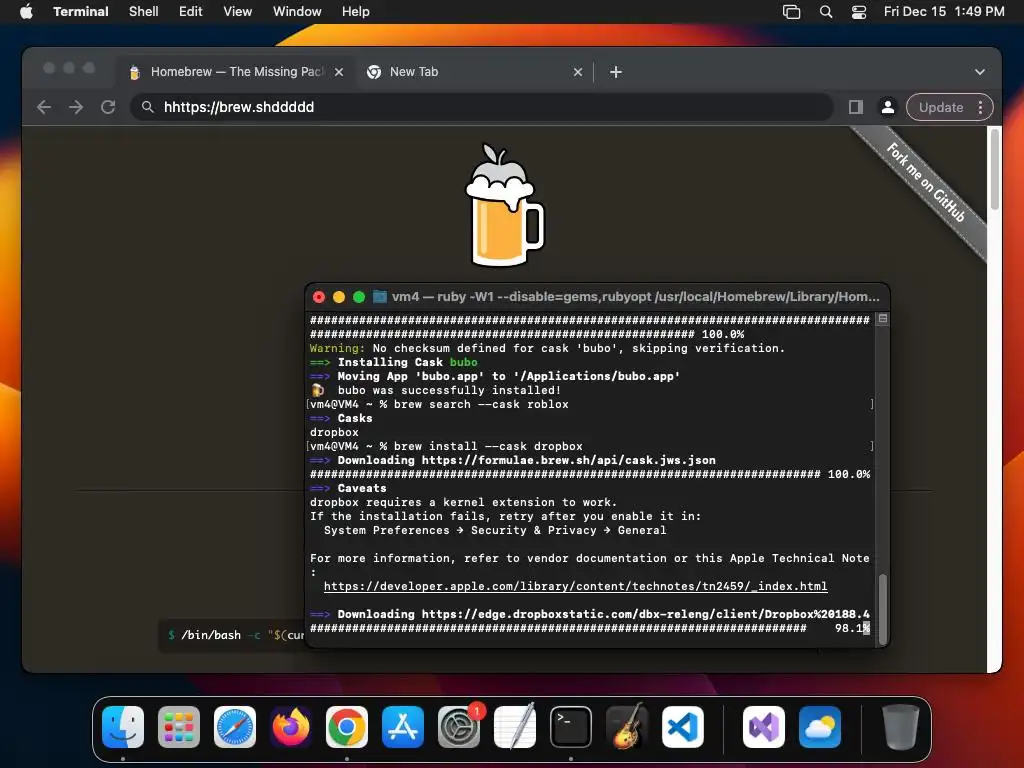Screen dimensions: 1024x768
Task: Close the New Tab tab
Action: click(x=577, y=72)
